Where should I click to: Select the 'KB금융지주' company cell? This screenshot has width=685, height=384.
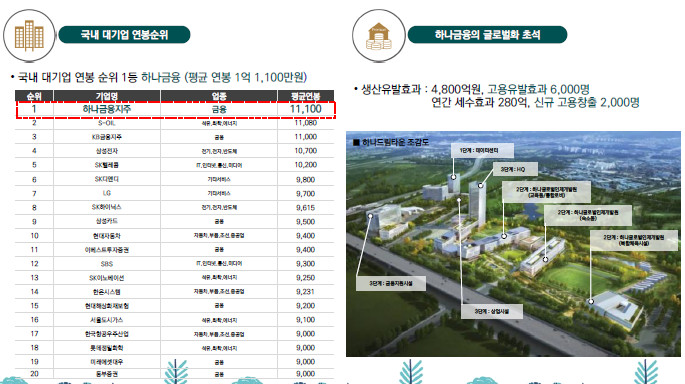pyautogui.click(x=107, y=137)
